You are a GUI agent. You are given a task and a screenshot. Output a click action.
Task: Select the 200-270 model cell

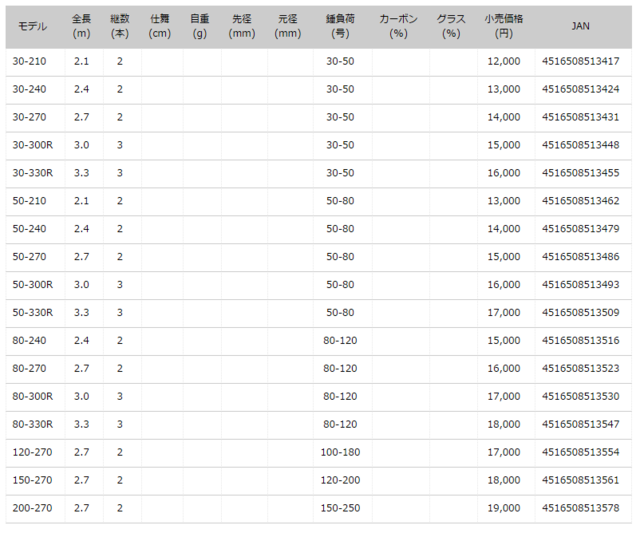click(31, 508)
